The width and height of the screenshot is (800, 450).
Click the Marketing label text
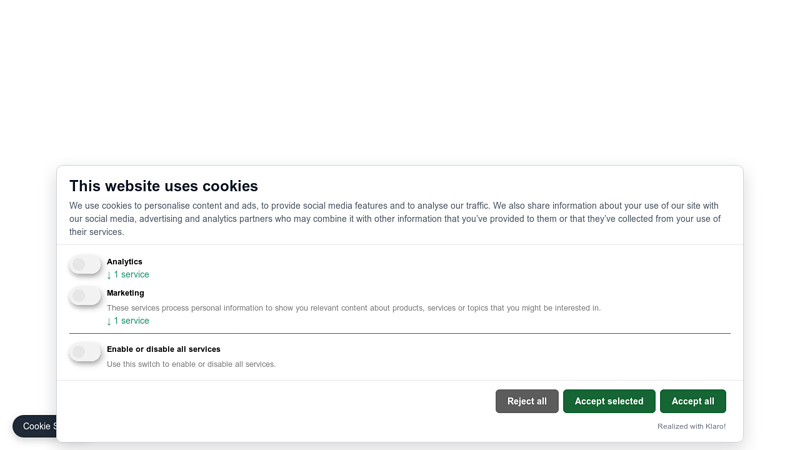coord(126,293)
